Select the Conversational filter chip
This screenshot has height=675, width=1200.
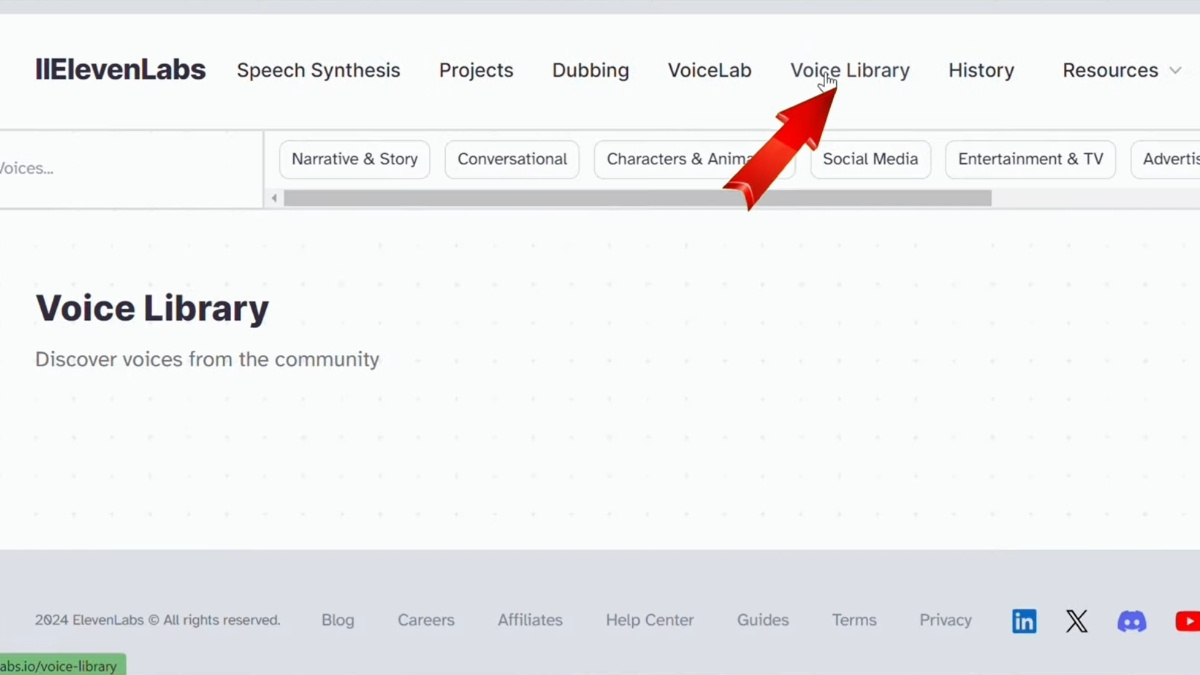coord(512,159)
